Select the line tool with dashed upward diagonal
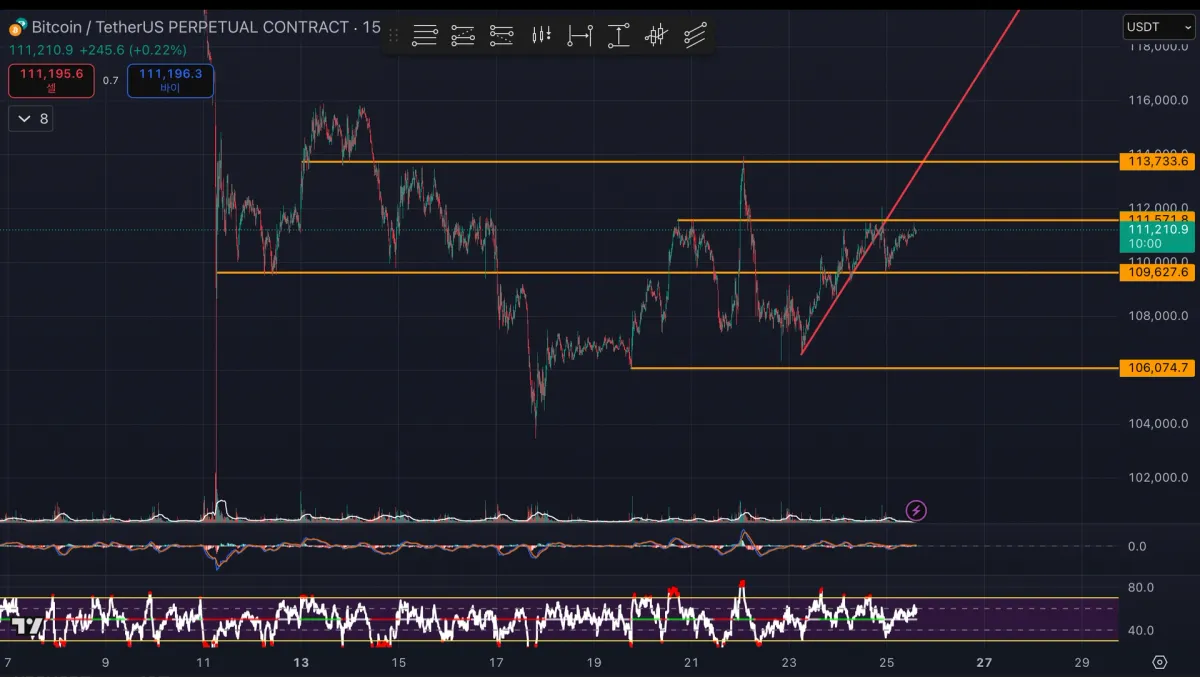This screenshot has width=1200, height=677. point(463,36)
